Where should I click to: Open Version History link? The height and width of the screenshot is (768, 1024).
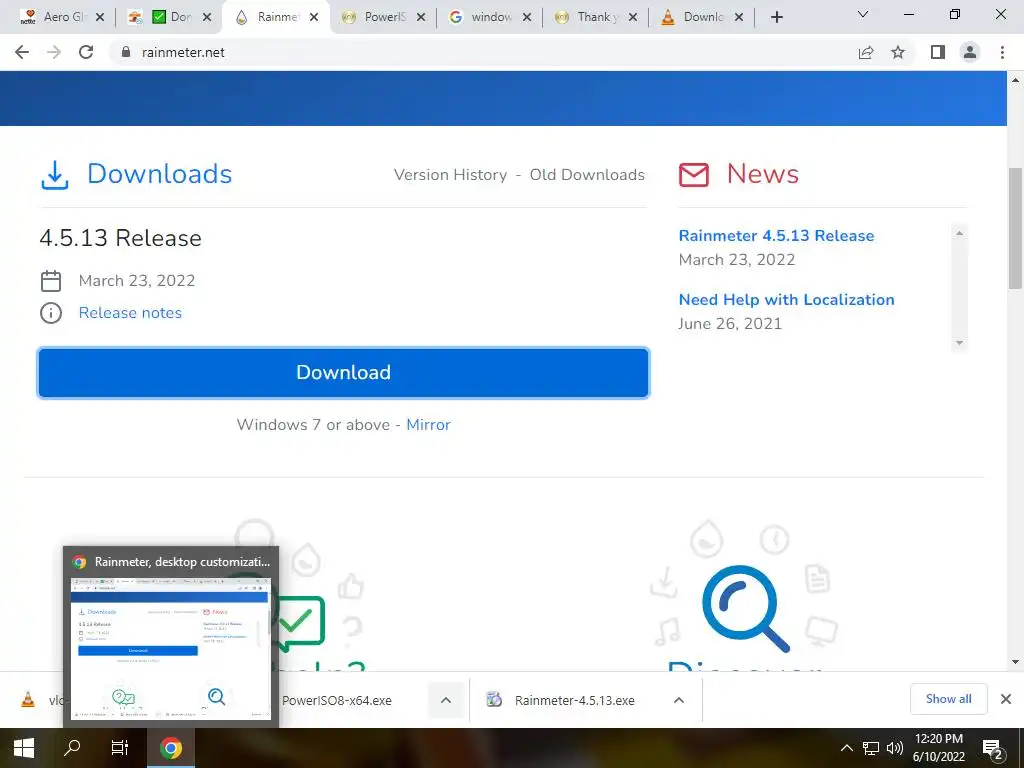(x=450, y=174)
